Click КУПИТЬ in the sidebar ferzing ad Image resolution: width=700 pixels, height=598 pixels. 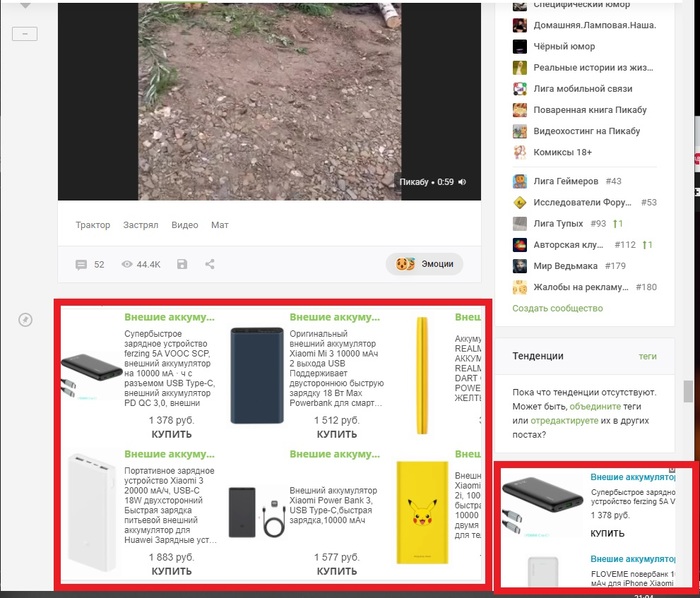pyautogui.click(x=607, y=534)
